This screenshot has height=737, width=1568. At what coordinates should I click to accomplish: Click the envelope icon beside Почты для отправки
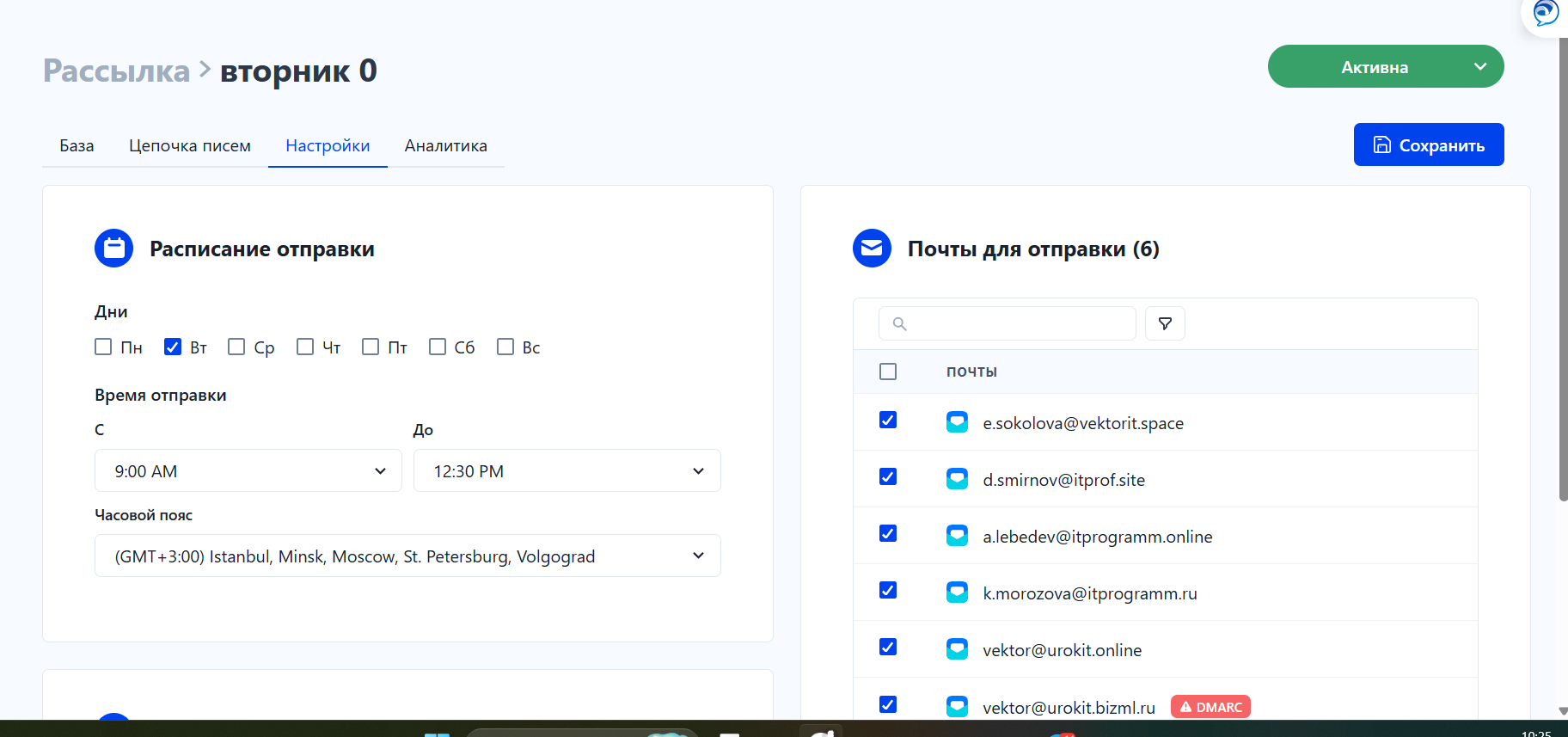(x=872, y=249)
